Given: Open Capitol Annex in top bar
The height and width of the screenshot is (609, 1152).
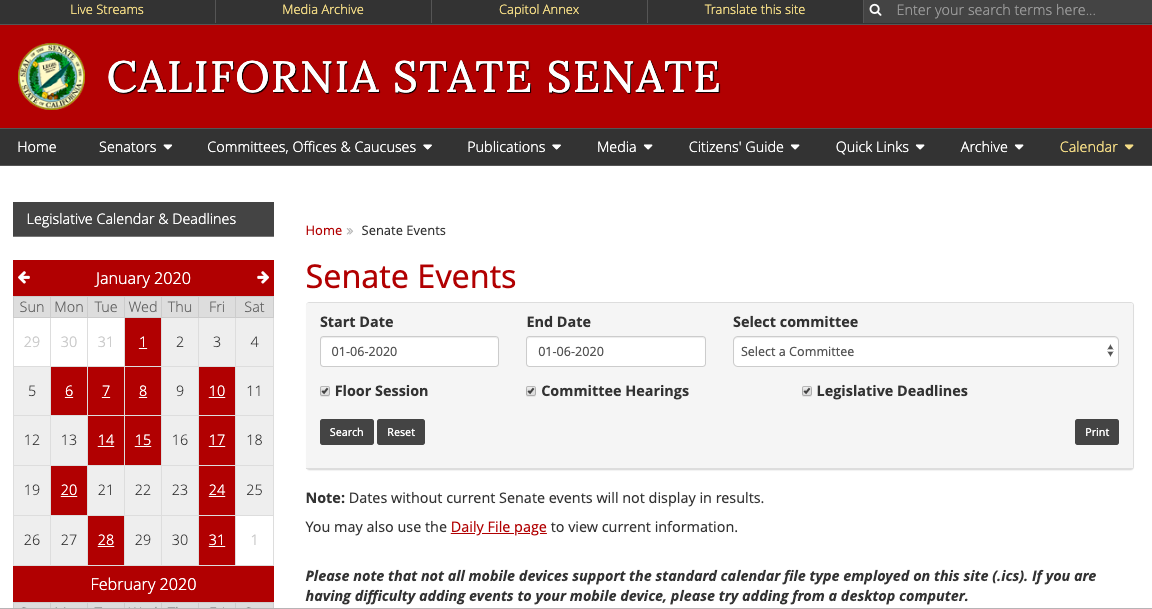Looking at the screenshot, I should click(539, 10).
